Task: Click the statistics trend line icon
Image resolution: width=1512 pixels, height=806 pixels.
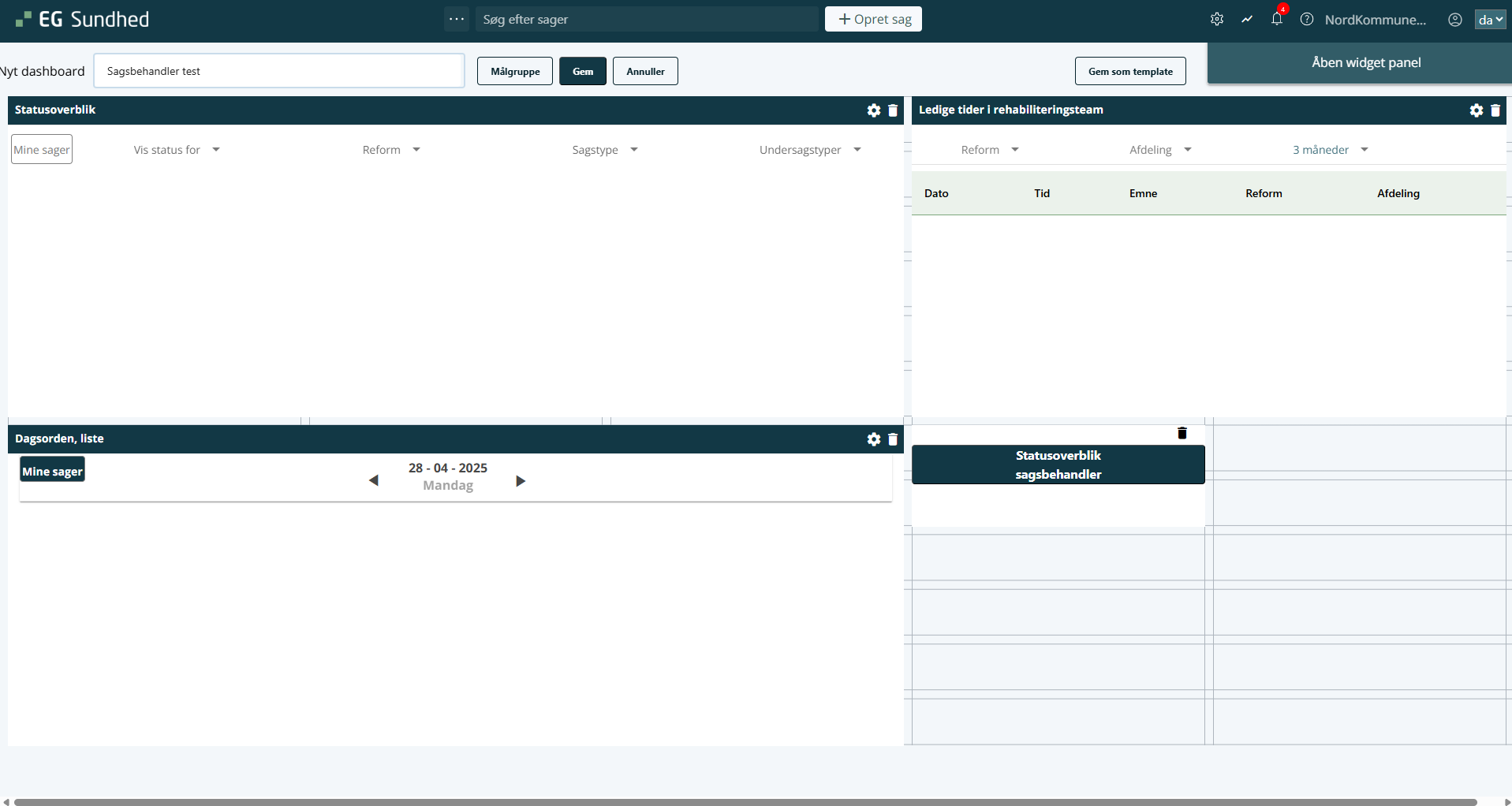Action: click(x=1247, y=20)
